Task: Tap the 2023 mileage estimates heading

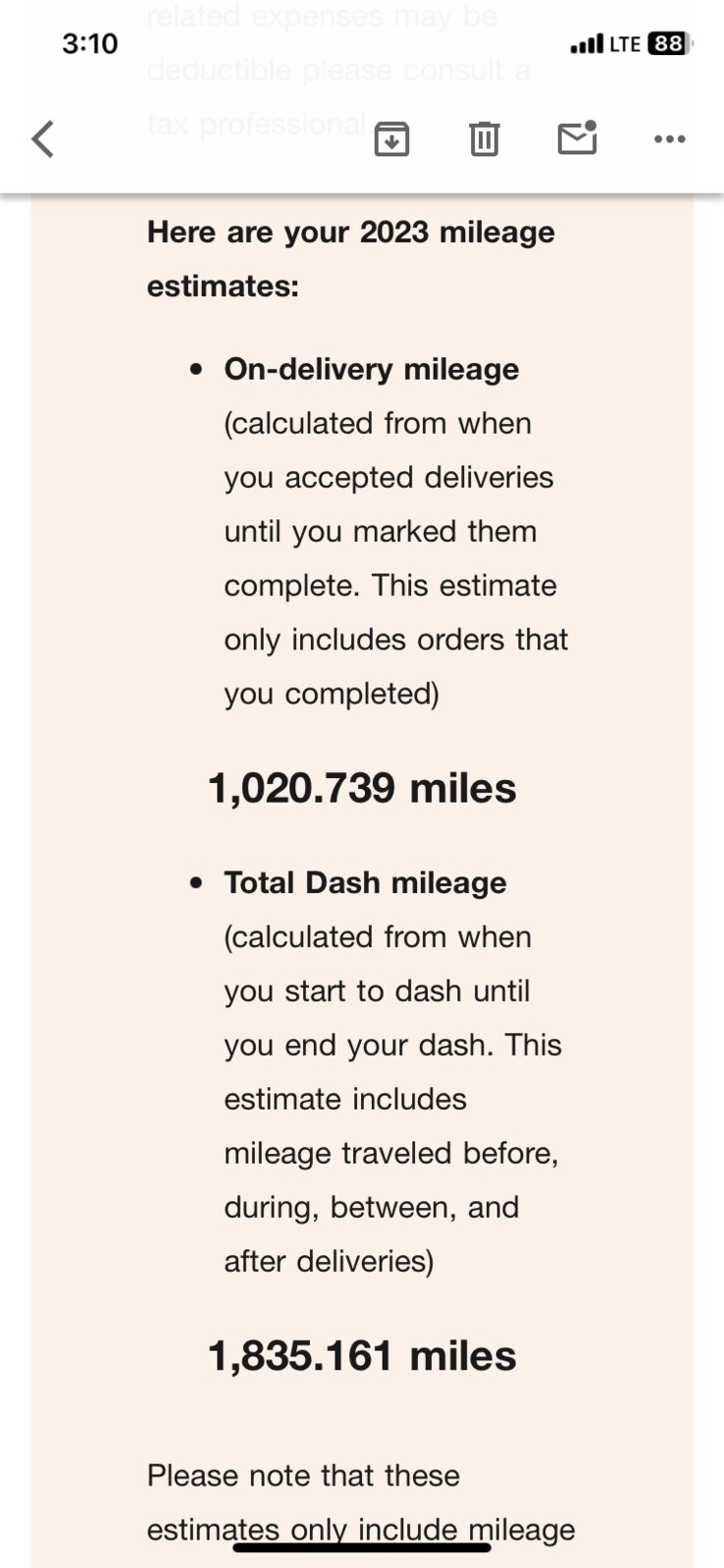Action: pyautogui.click(x=351, y=259)
